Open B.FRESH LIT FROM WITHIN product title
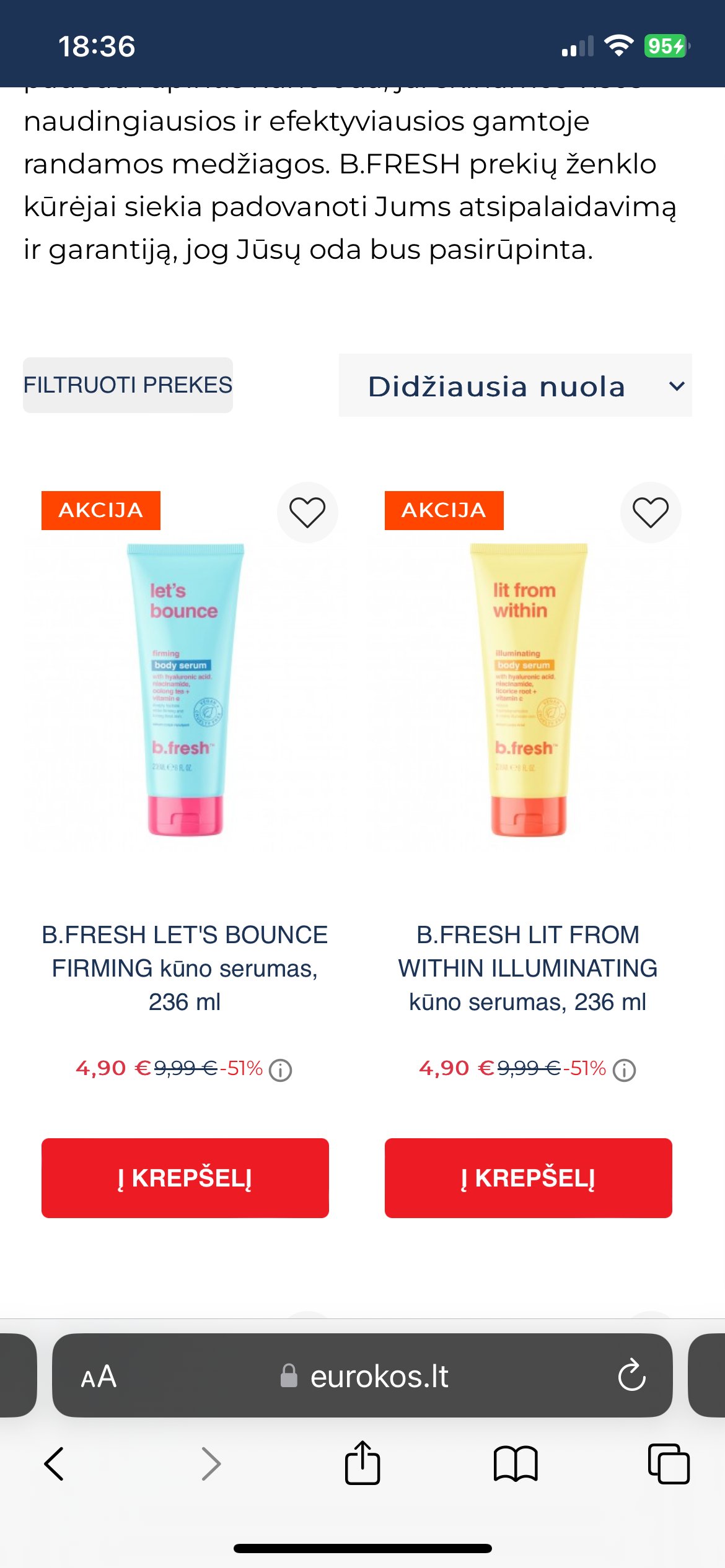Image resolution: width=725 pixels, height=1568 pixels. [528, 968]
